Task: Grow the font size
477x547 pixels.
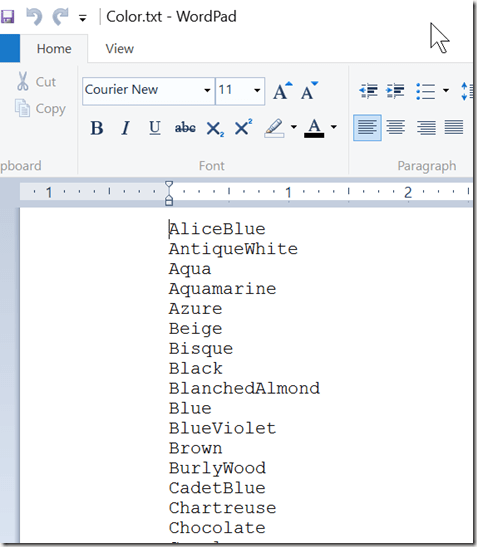Action: (x=282, y=91)
